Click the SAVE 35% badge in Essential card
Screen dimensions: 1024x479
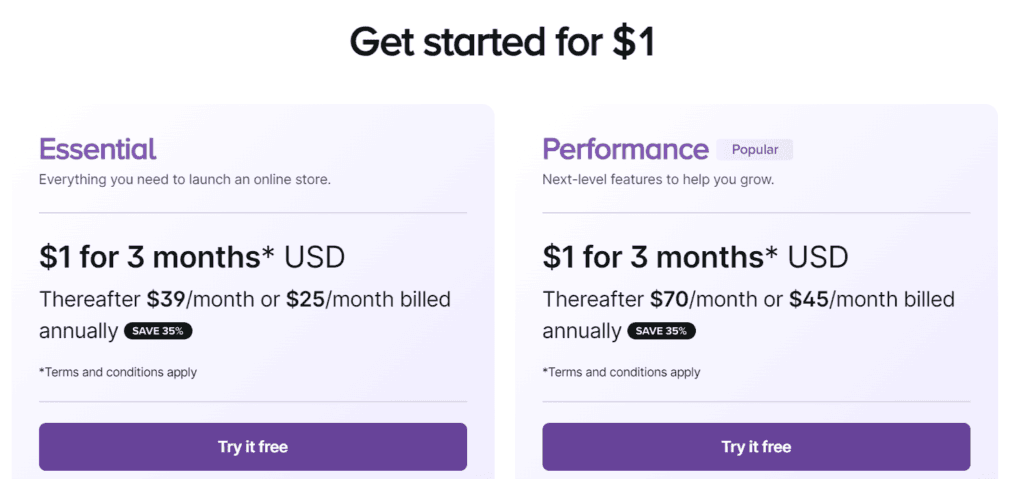pyautogui.click(x=158, y=330)
